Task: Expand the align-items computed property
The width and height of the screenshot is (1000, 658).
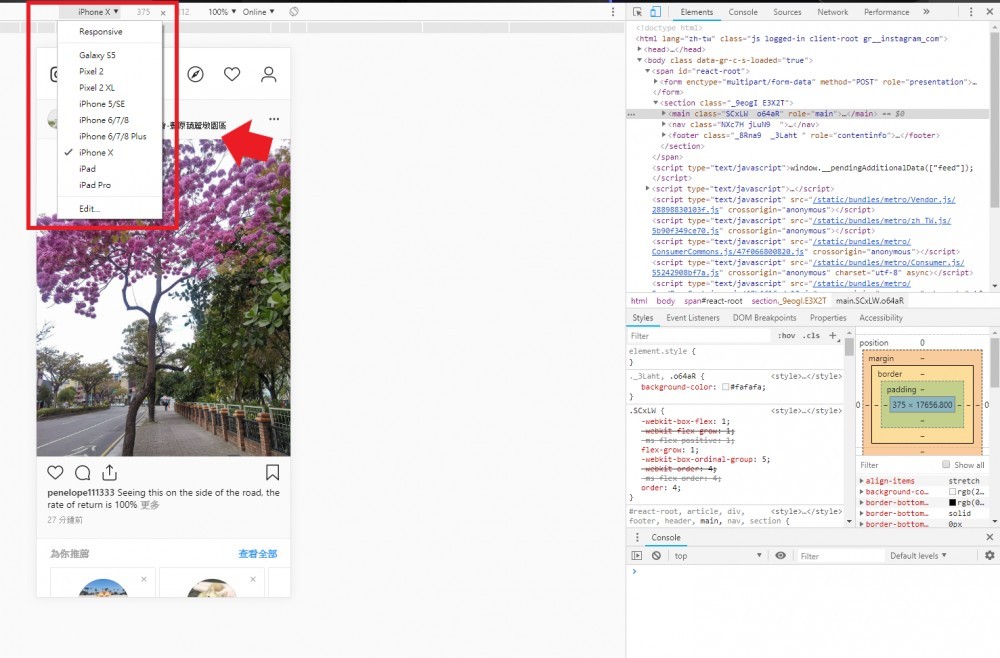Action: coord(862,481)
